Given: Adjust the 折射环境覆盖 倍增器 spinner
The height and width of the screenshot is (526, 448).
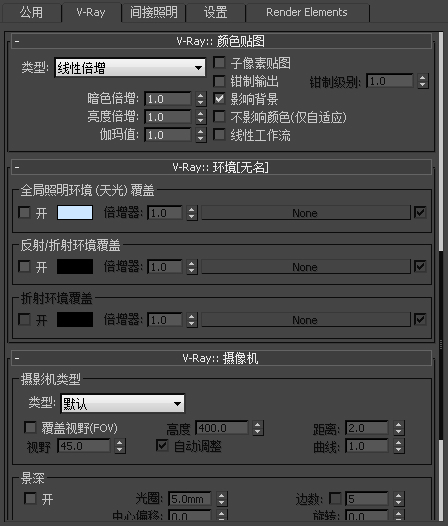Looking at the screenshot, I should click(192, 320).
